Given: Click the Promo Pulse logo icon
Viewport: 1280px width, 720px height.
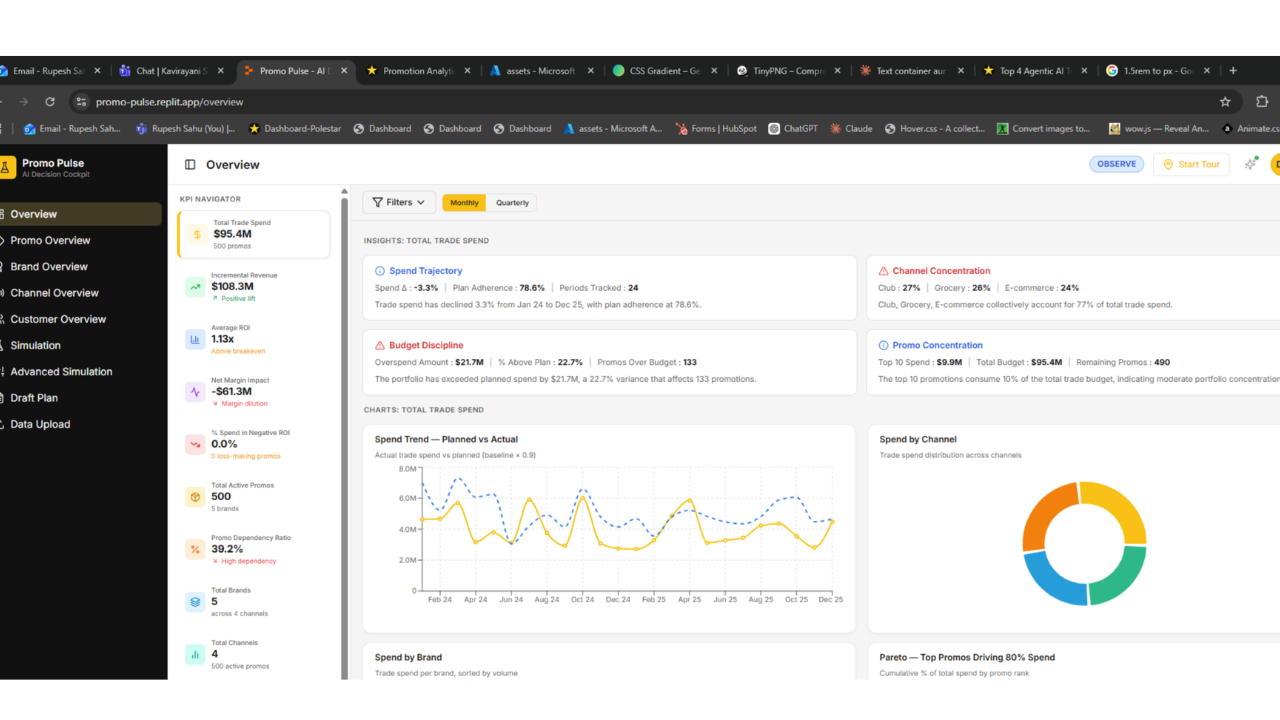Looking at the screenshot, I should click(x=7, y=167).
